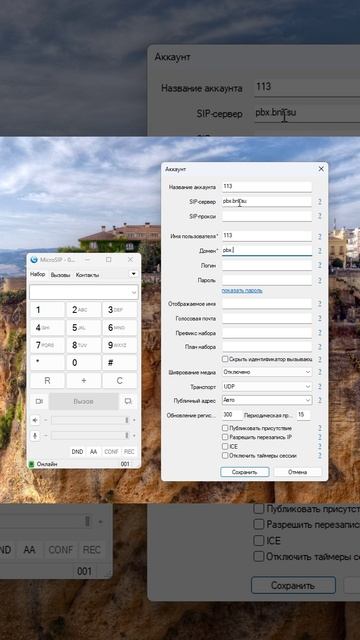This screenshot has height=640, width=360.
Task: Tap the keypad 1 key
Action: (47, 310)
